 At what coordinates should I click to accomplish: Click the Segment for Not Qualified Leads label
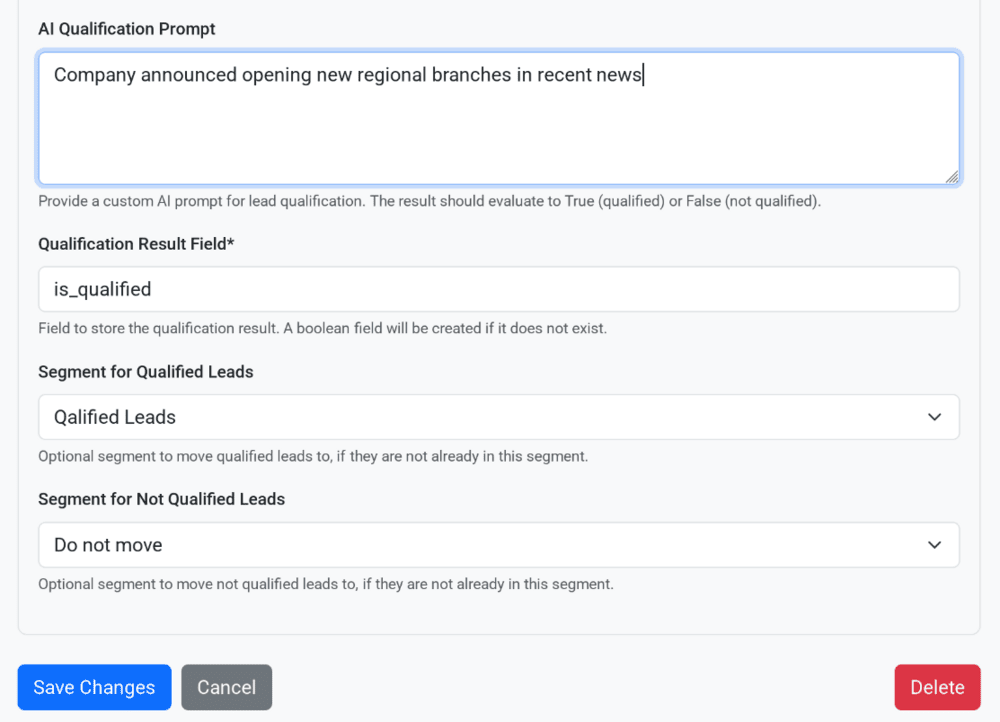[163, 499]
